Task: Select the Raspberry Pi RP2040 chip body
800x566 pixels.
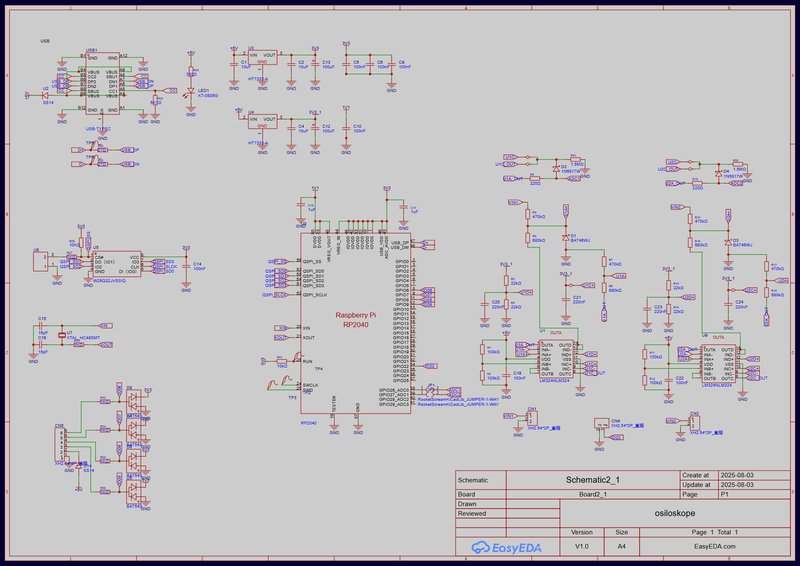Action: 356,324
